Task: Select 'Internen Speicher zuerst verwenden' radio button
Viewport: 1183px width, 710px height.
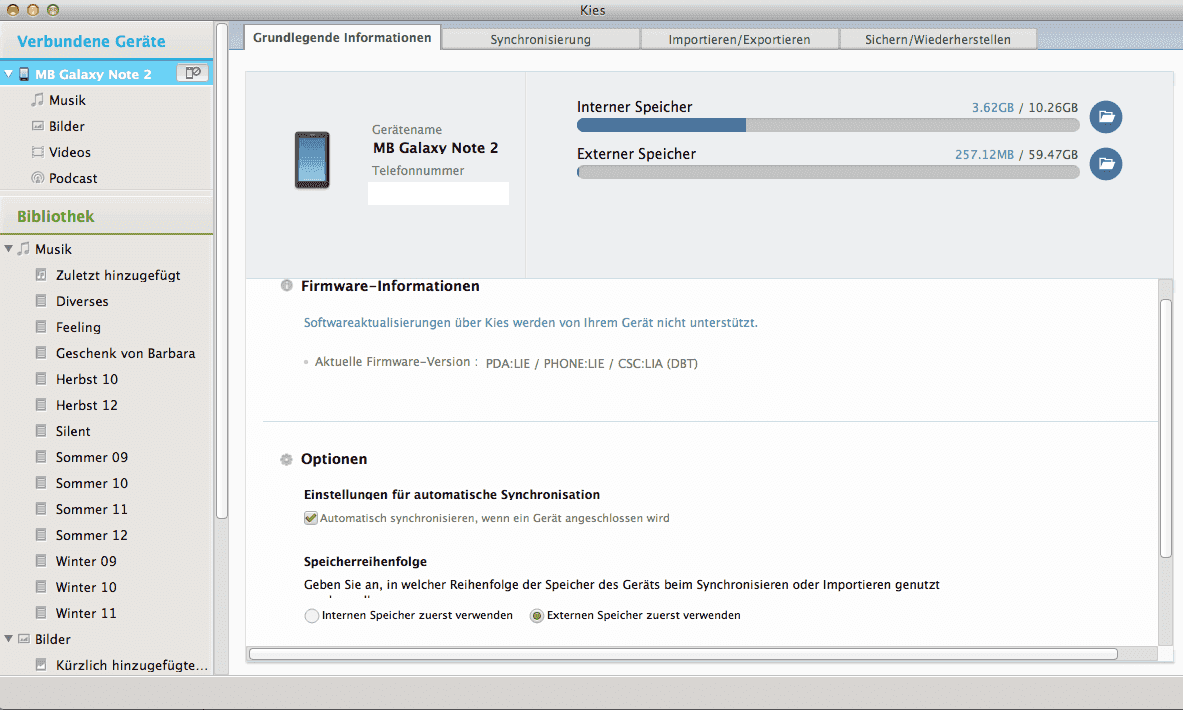Action: pyautogui.click(x=312, y=616)
